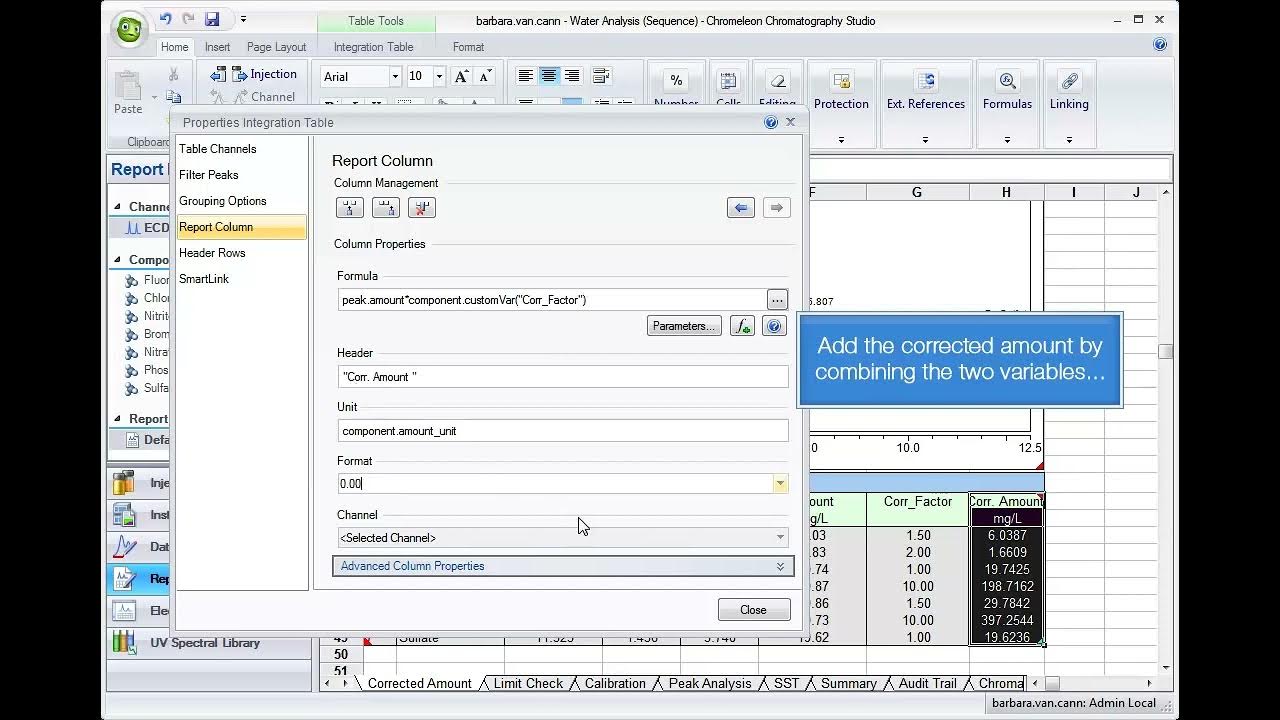The height and width of the screenshot is (720, 1280).
Task: Close the Properties Integration Table dialog via X
Action: pyautogui.click(x=790, y=122)
